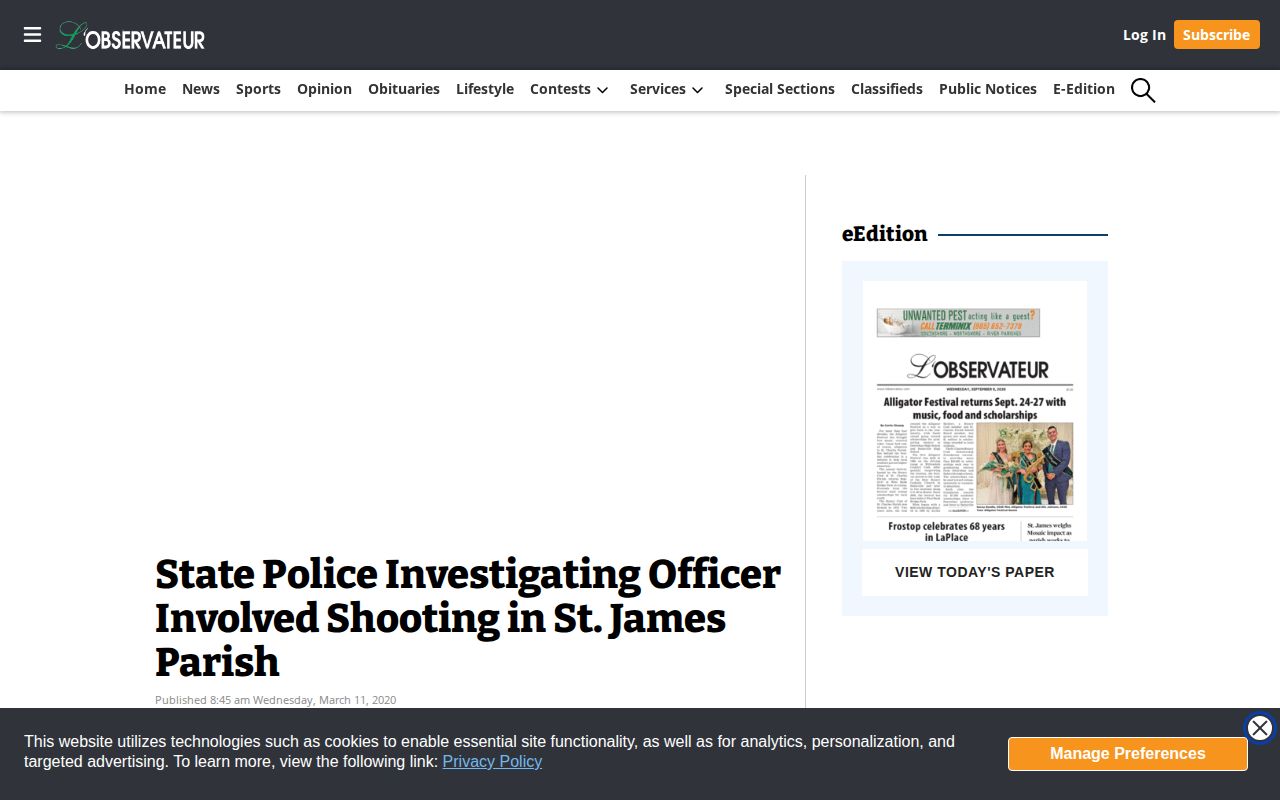Open the eEdition newspaper front page thumbnail
Image resolution: width=1280 pixels, height=800 pixels.
tap(975, 411)
